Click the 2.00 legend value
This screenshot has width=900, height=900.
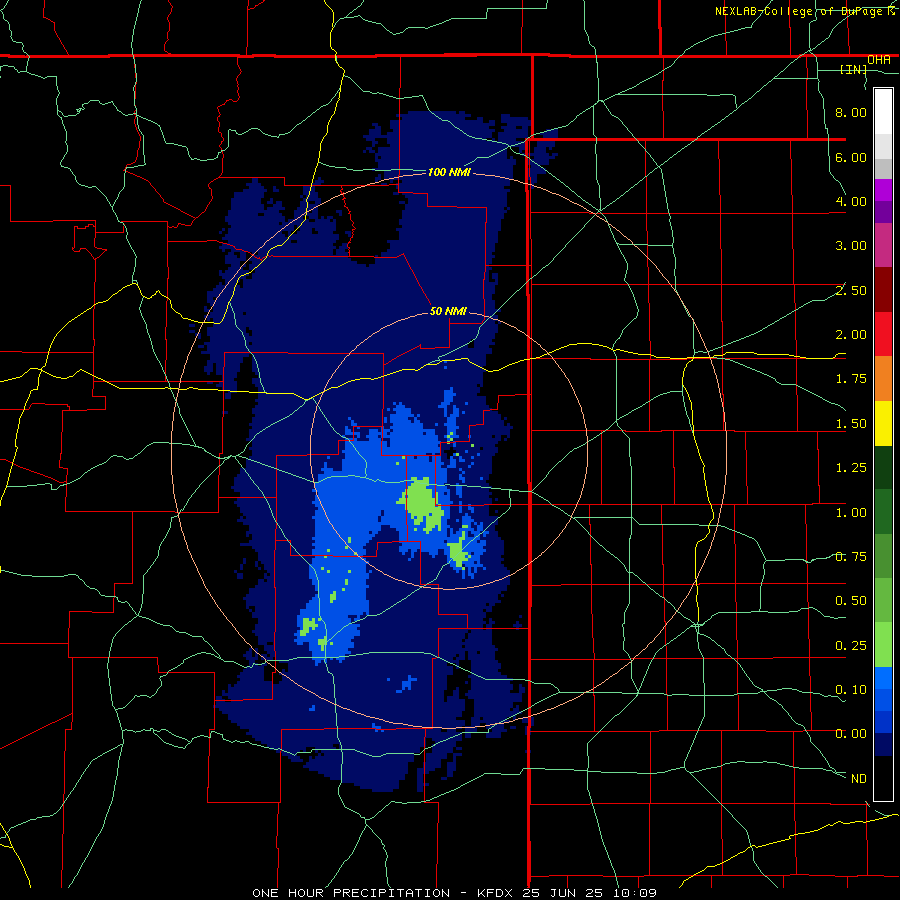tap(851, 335)
